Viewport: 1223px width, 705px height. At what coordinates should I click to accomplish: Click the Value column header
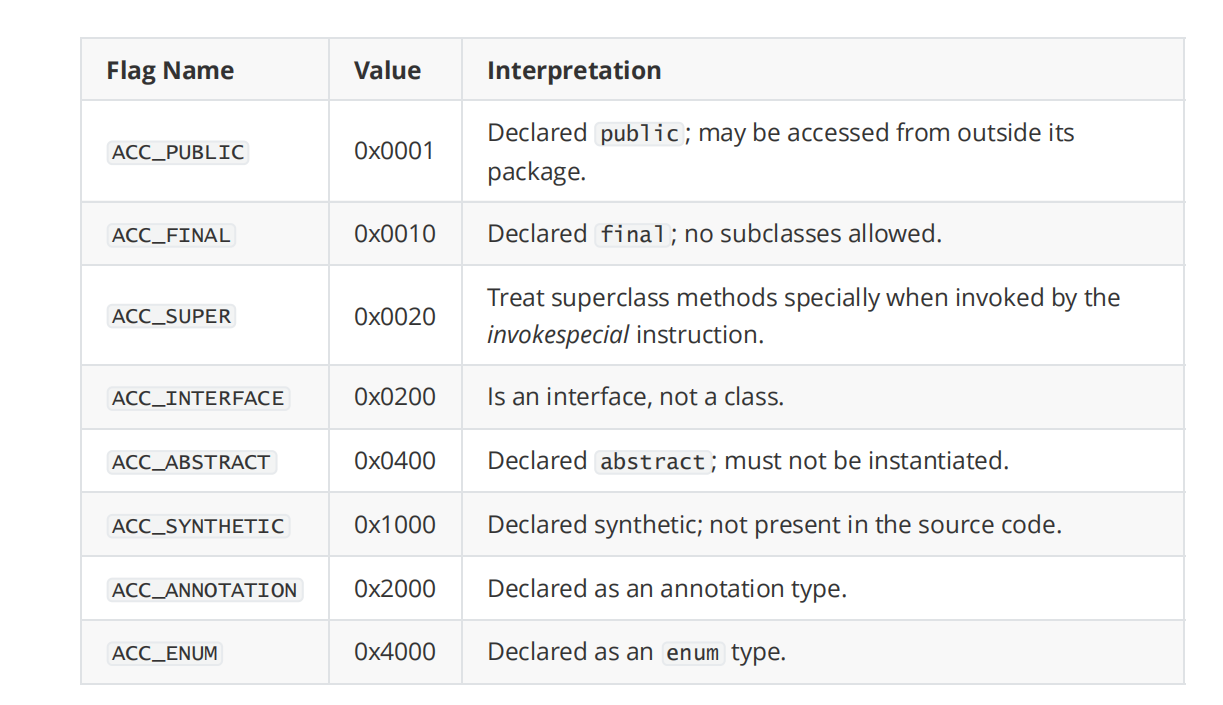tap(387, 71)
